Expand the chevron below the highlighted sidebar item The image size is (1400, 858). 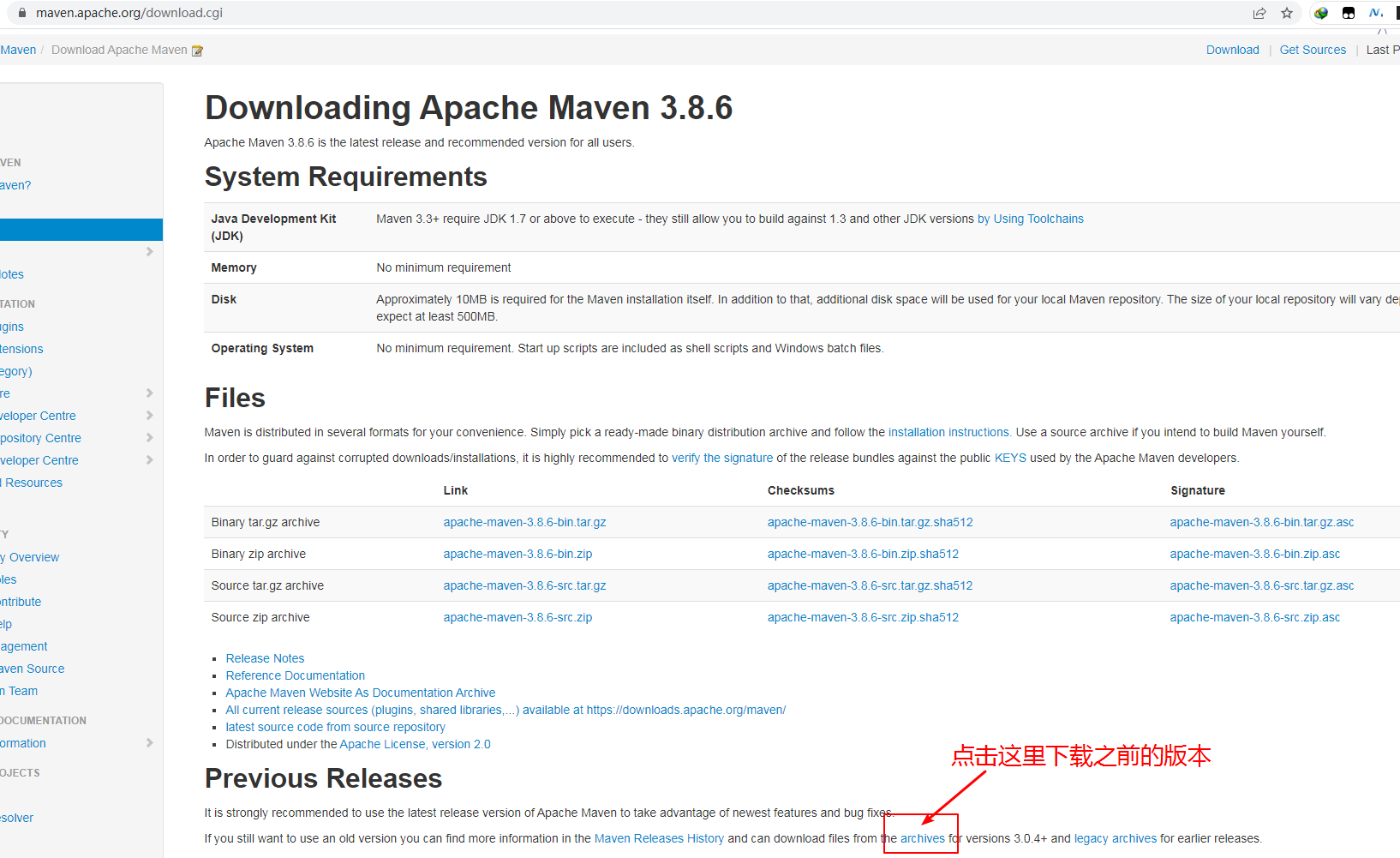[x=149, y=252]
